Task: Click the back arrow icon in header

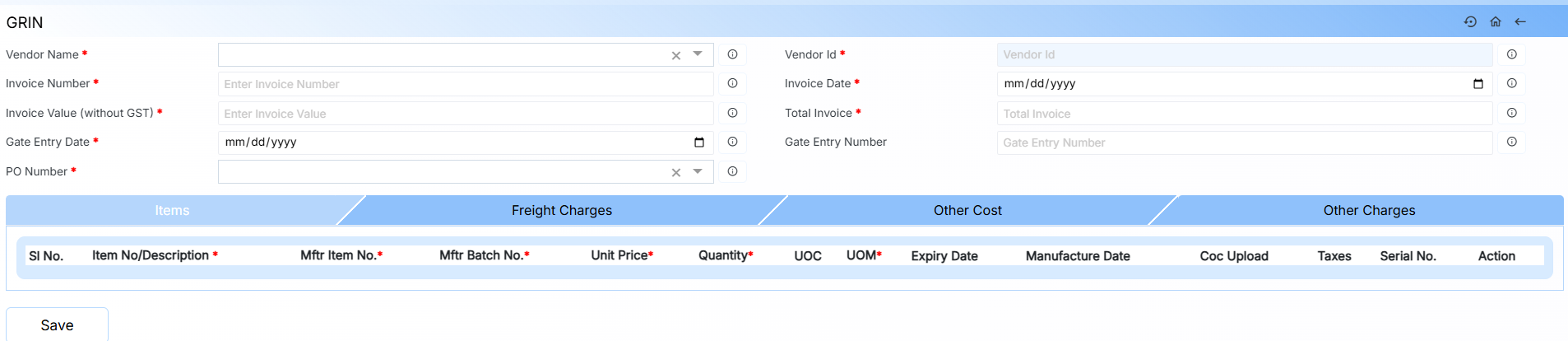Action: point(1520,22)
